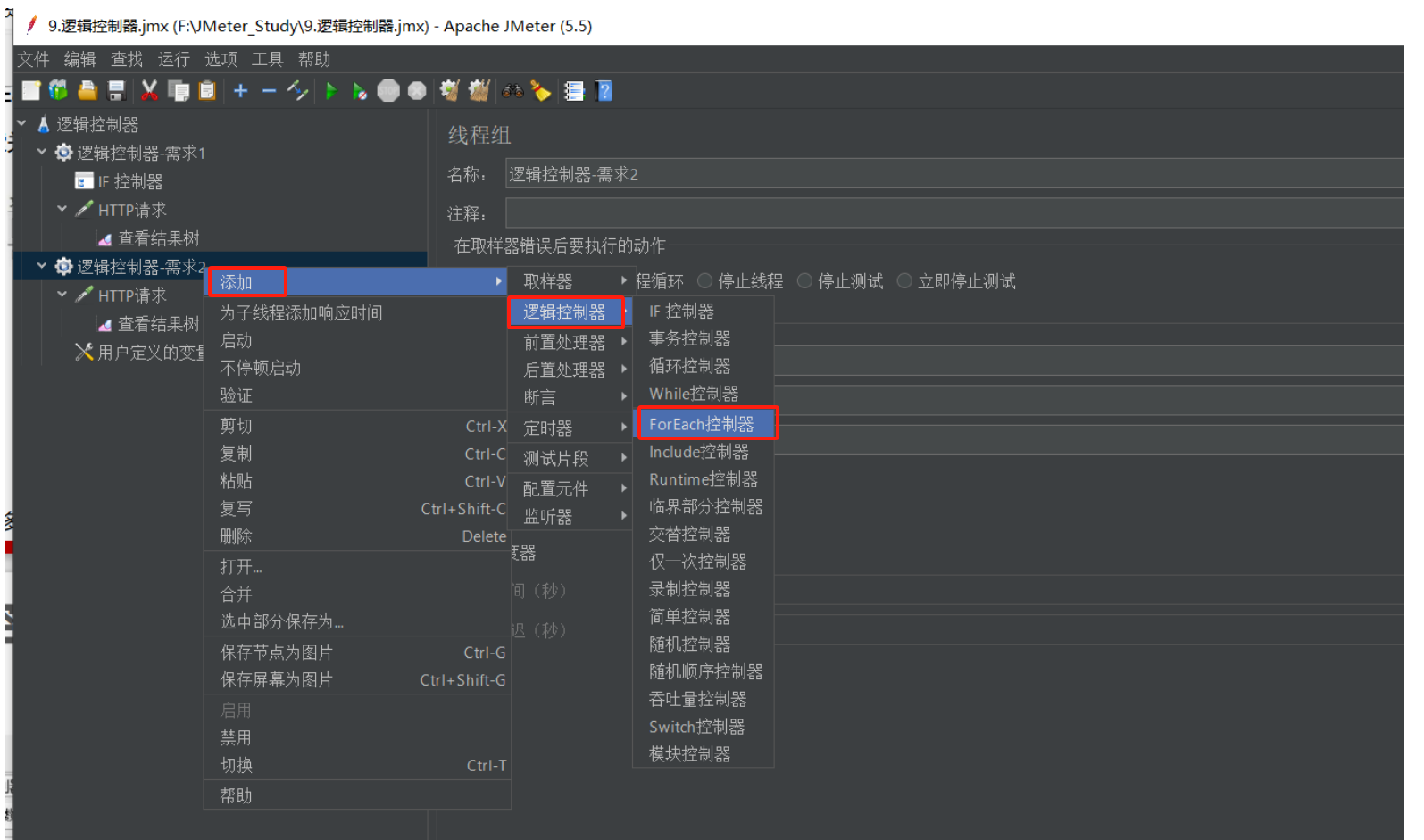Click the Paste clipboard icon

207,91
